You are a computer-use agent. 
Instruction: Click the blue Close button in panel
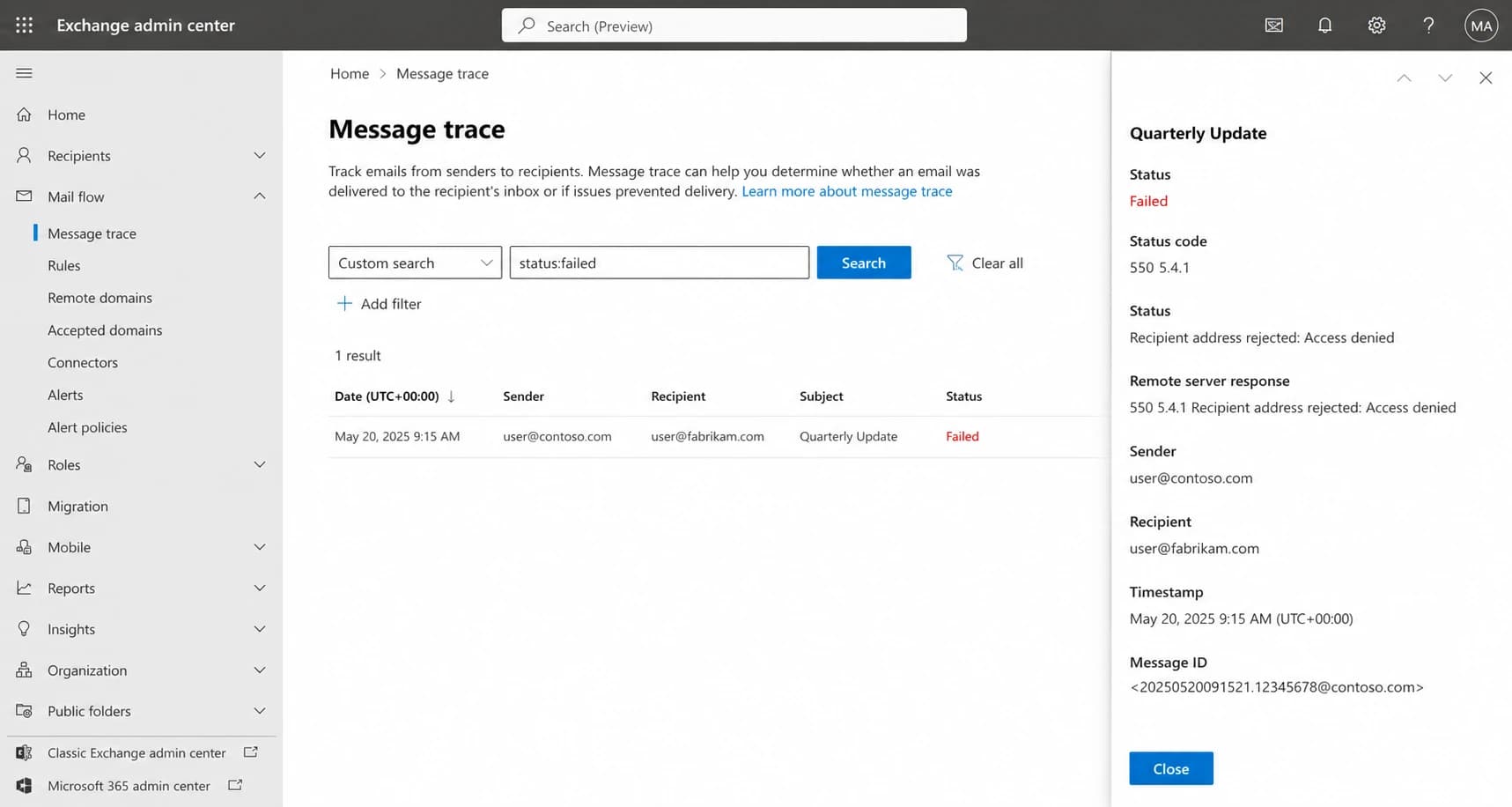tap(1171, 768)
